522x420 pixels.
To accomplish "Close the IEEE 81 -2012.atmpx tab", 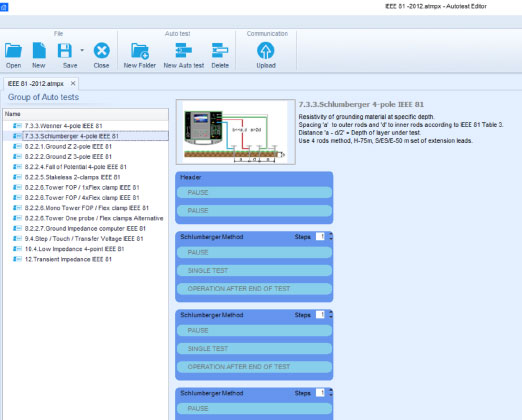I will coord(73,83).
